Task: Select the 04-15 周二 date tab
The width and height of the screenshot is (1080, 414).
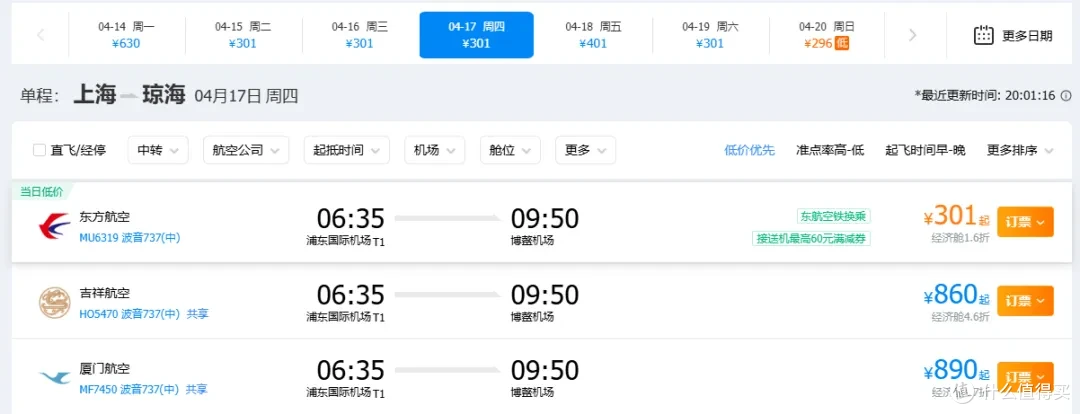Action: (x=242, y=34)
